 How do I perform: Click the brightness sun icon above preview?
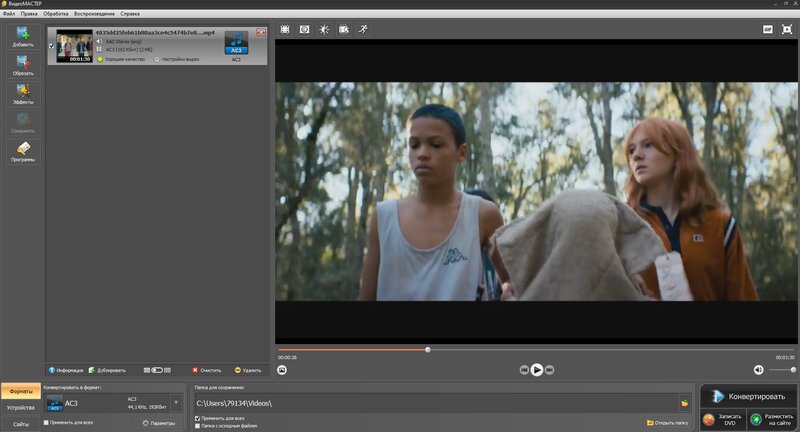(x=324, y=30)
